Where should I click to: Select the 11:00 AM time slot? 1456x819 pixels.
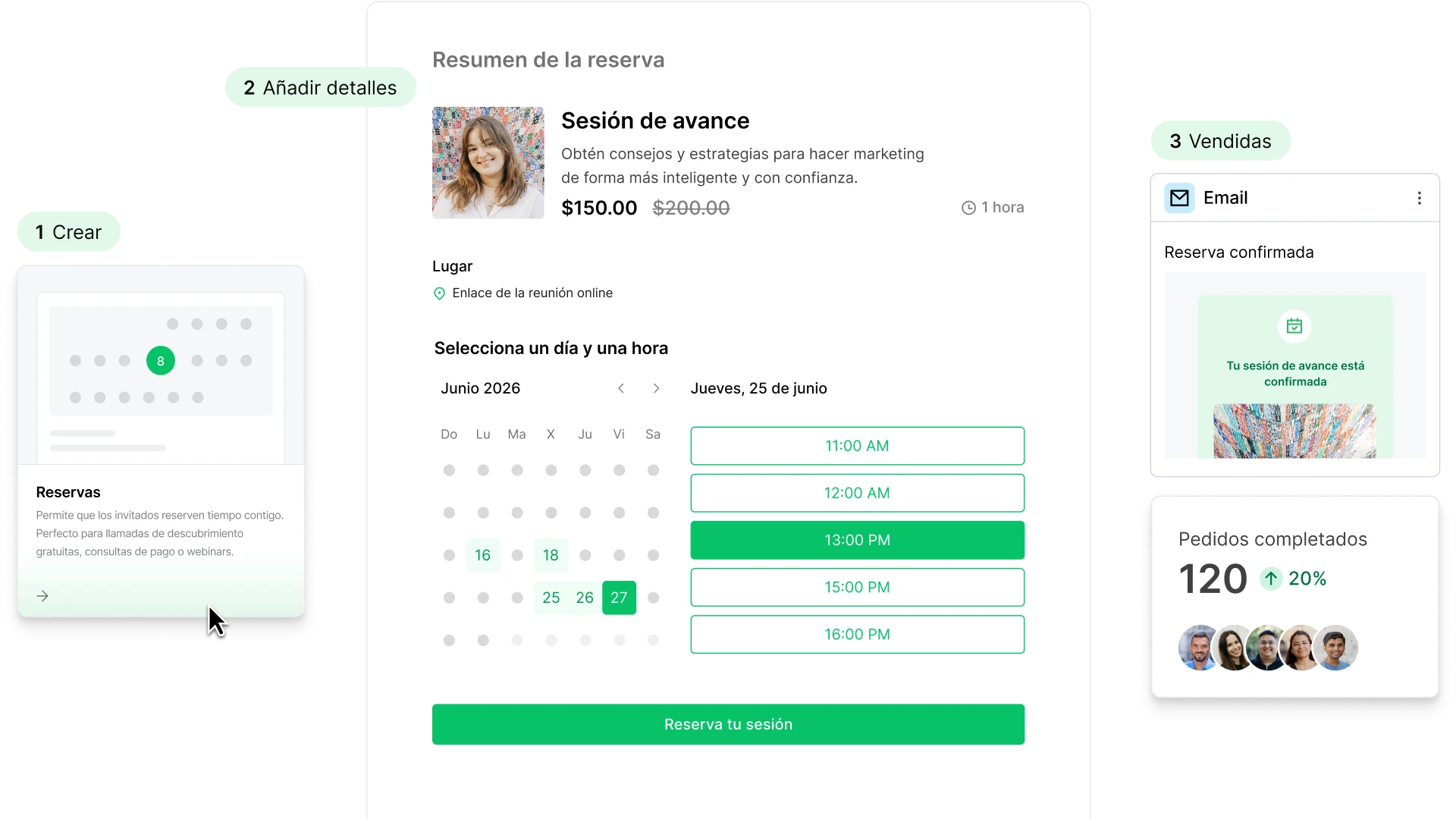click(857, 446)
